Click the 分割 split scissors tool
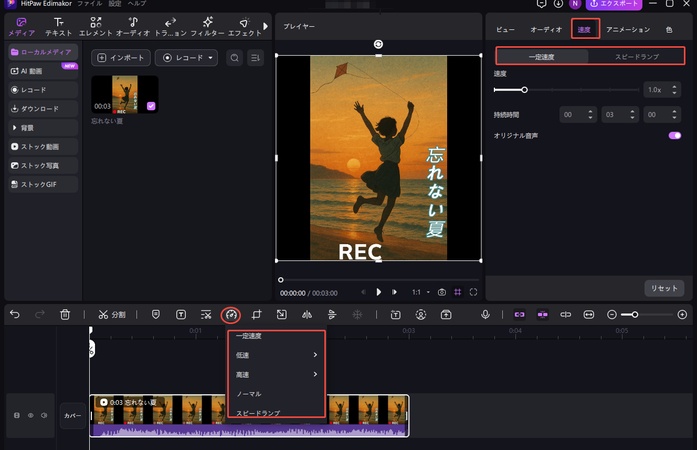 pos(112,314)
